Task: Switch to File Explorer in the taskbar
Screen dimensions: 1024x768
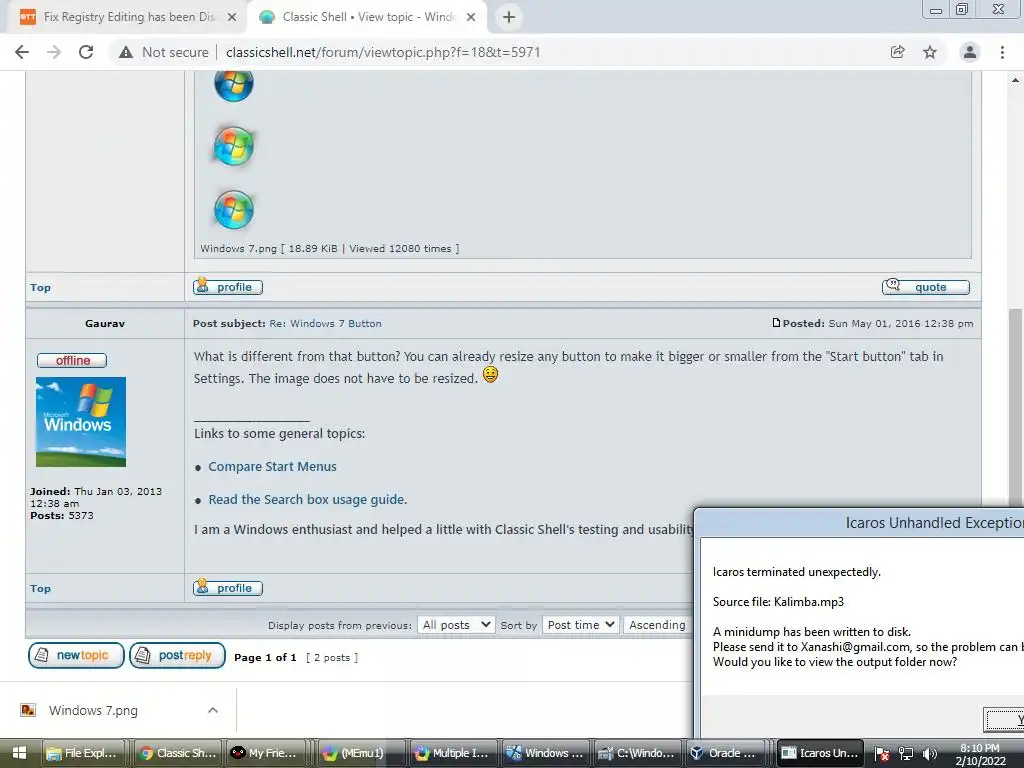Action: click(x=83, y=754)
